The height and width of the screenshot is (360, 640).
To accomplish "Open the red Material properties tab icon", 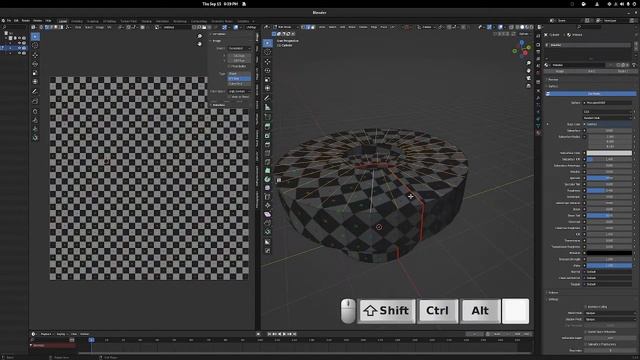I will click(538, 133).
